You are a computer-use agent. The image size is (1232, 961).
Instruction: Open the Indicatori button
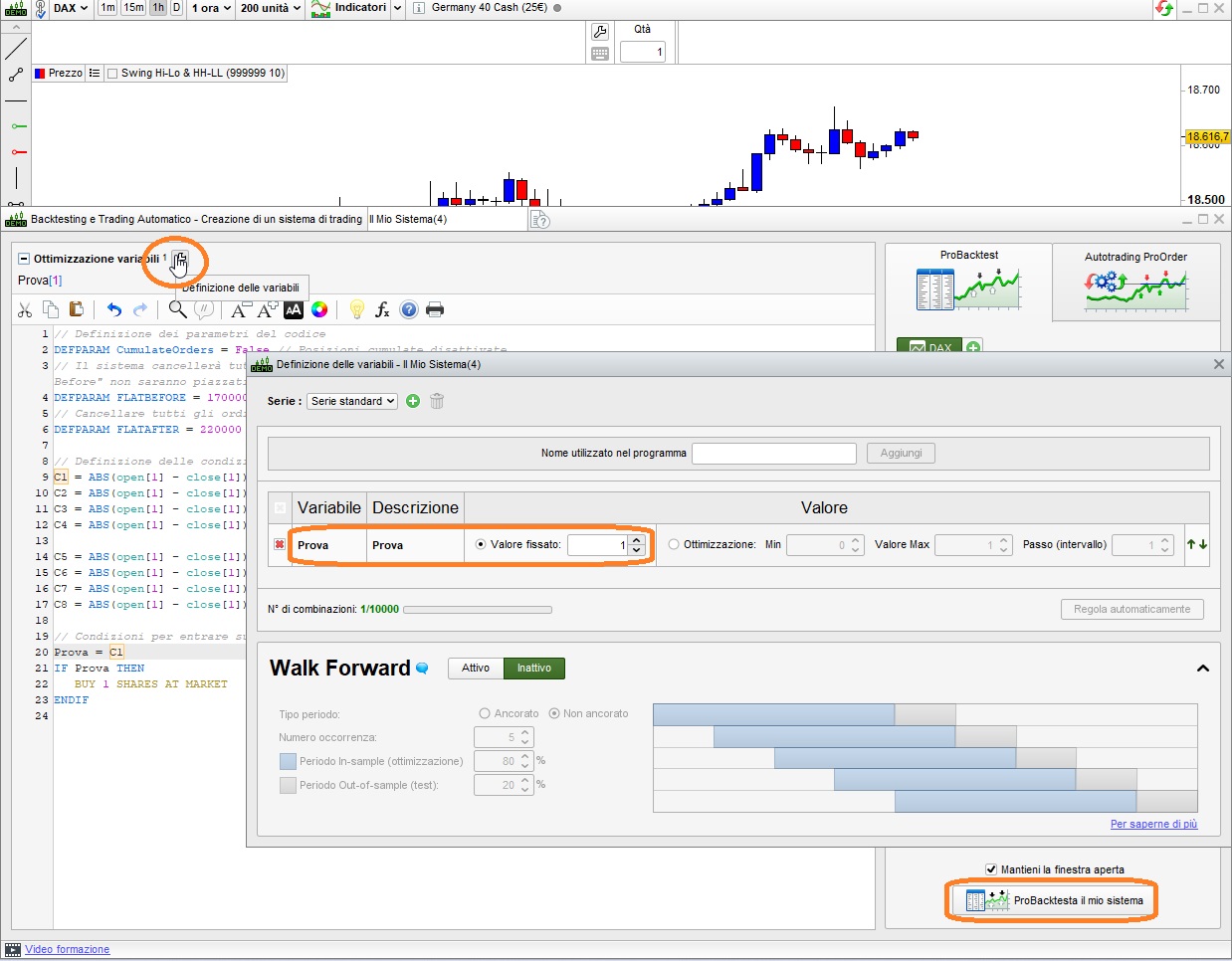pyautogui.click(x=348, y=8)
